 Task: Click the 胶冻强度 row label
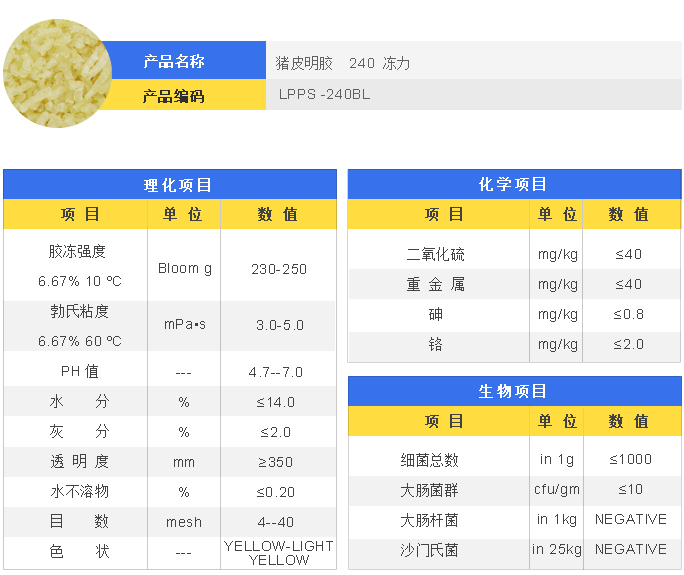(78, 251)
